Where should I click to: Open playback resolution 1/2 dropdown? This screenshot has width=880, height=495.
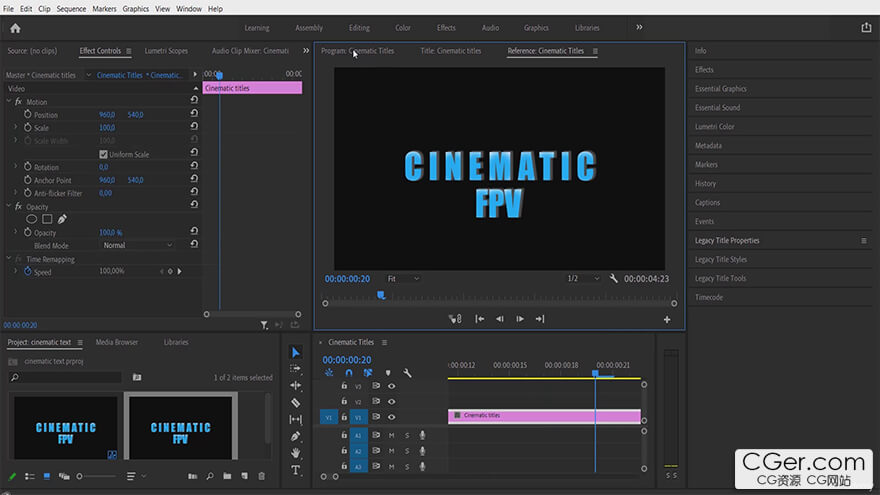click(583, 278)
